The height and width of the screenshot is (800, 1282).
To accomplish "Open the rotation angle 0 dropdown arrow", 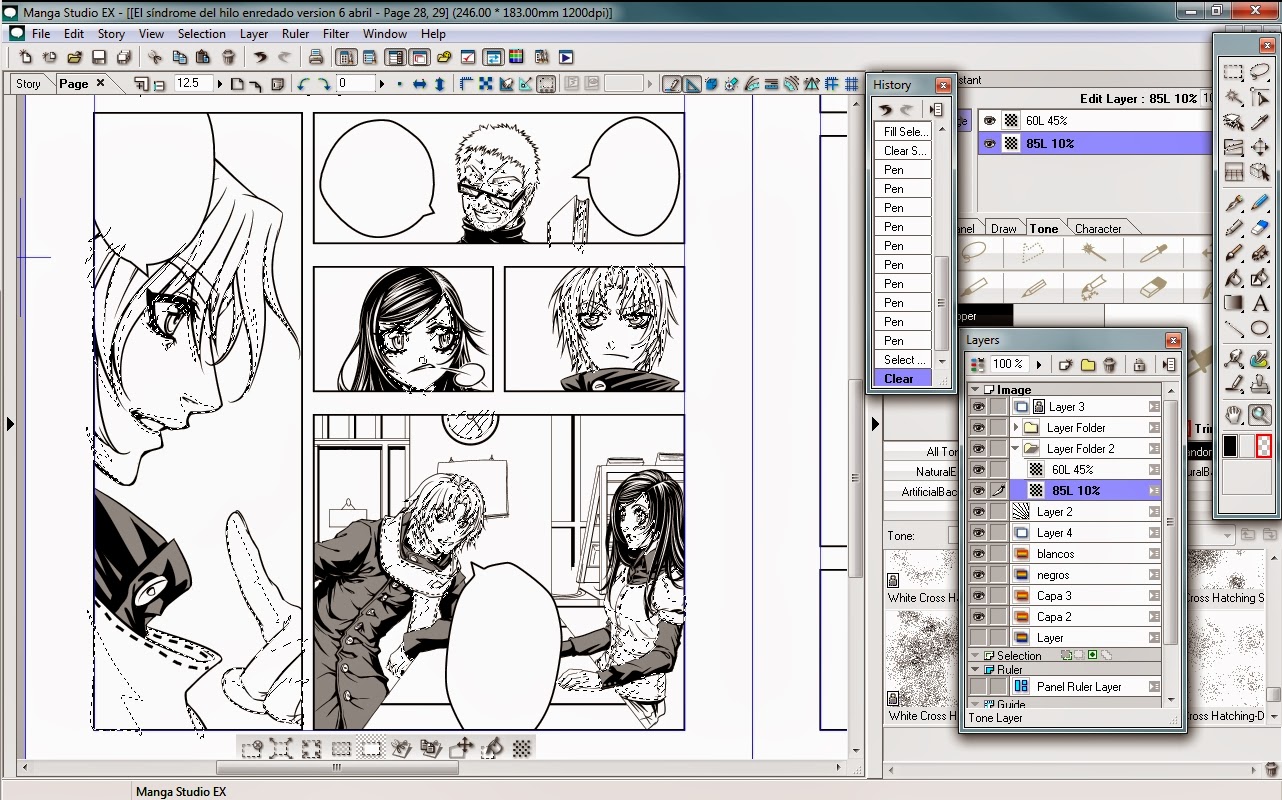I will pyautogui.click(x=382, y=84).
